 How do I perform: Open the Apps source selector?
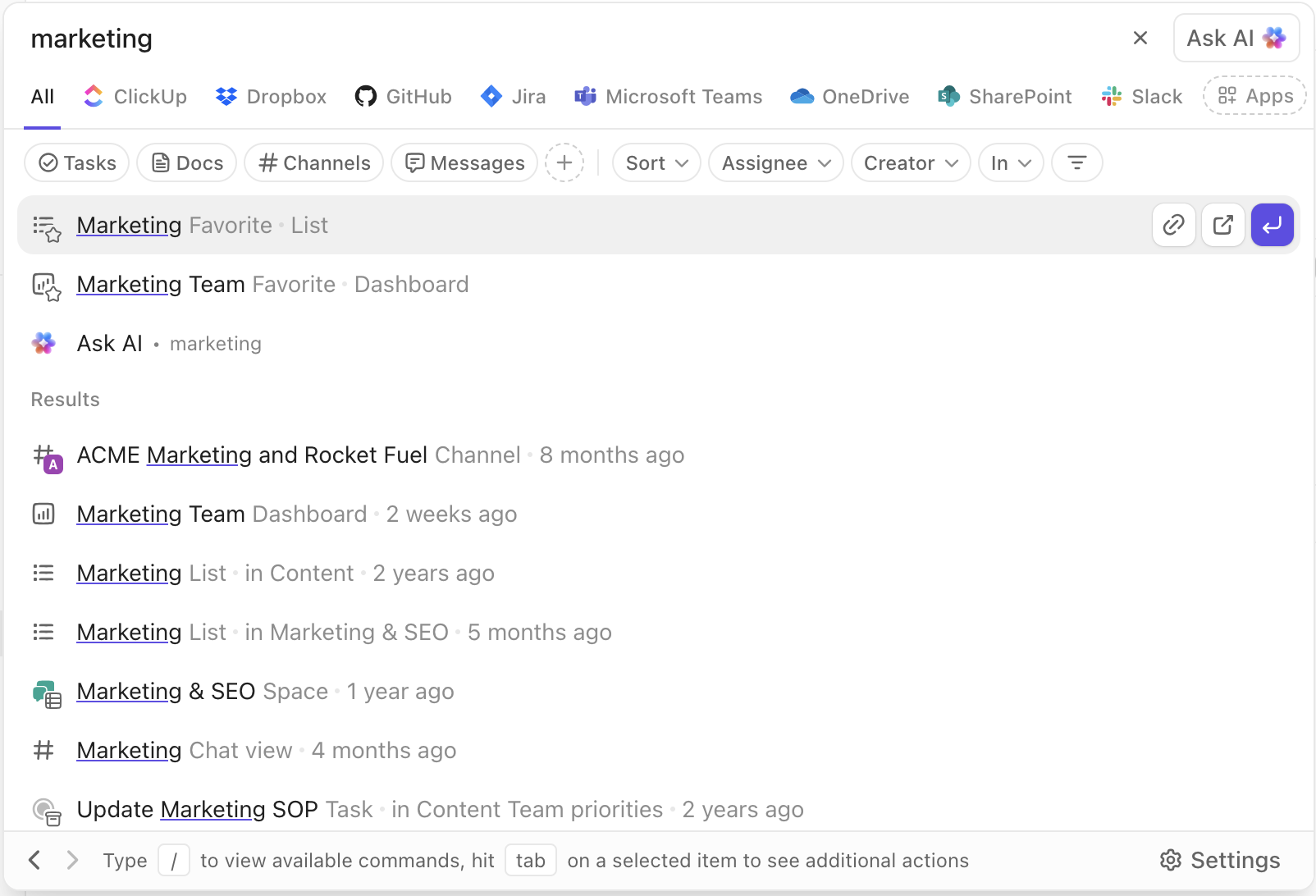tap(1254, 96)
